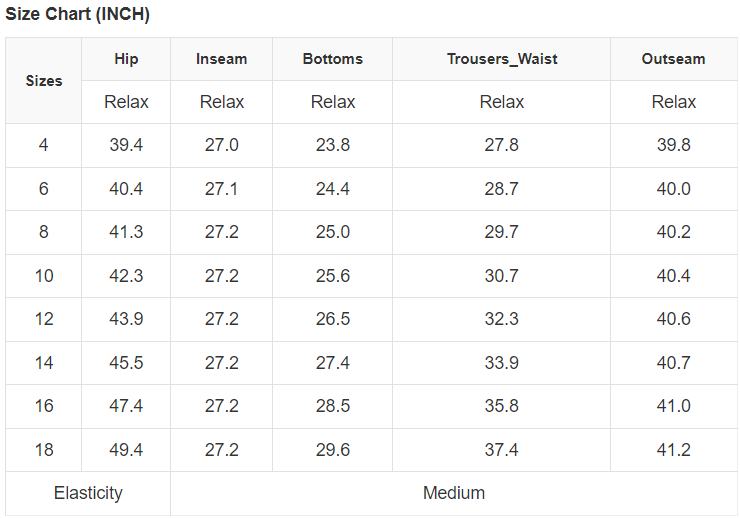Click size 10 row label
Image resolution: width=740 pixels, height=518 pixels.
tap(44, 276)
